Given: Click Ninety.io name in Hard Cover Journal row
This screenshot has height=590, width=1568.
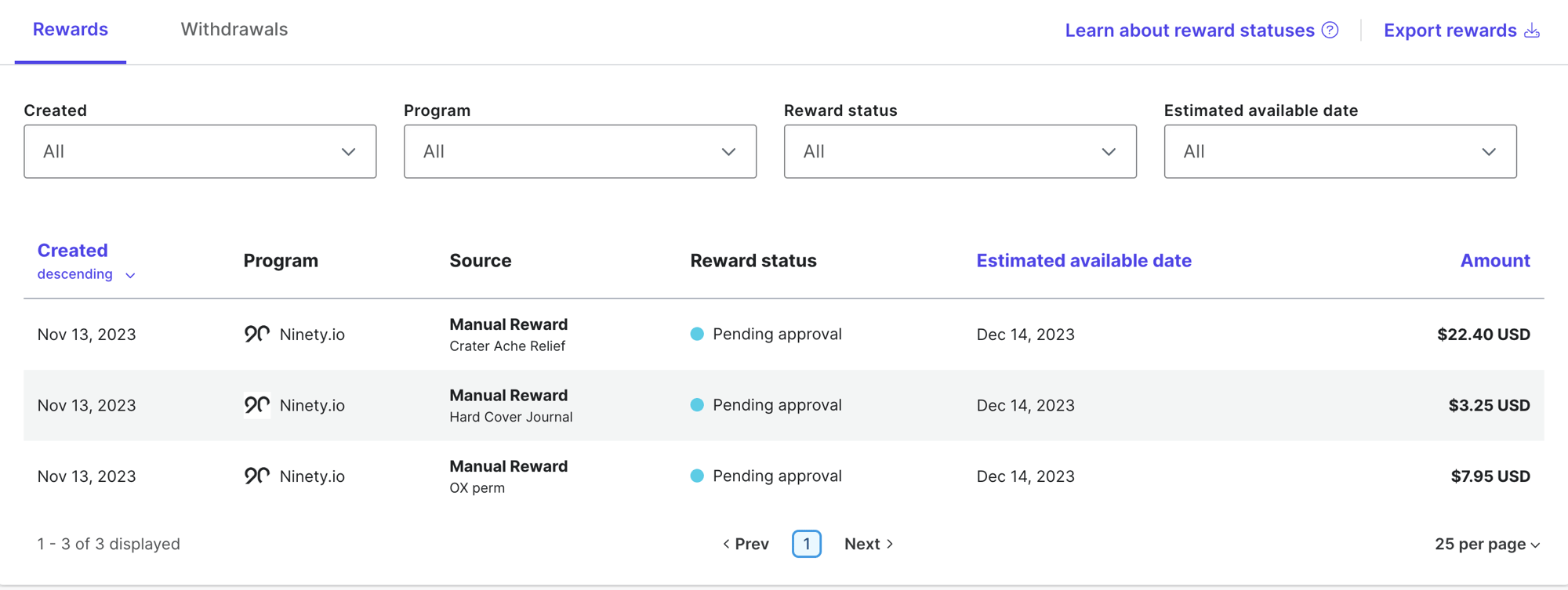Looking at the screenshot, I should point(312,405).
